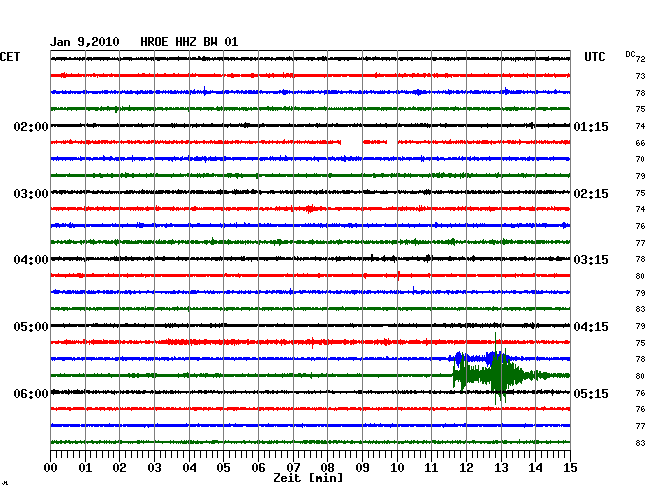The image size is (650, 494).
Task: Click the 03:15 UTC time label
Action: coord(591,260)
